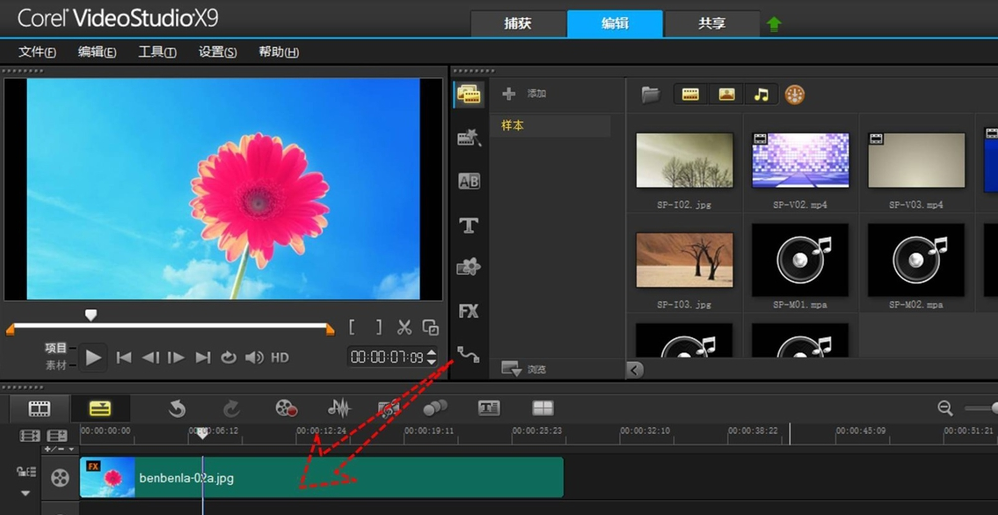
Task: Set the mark-in bracket
Action: [x=351, y=327]
